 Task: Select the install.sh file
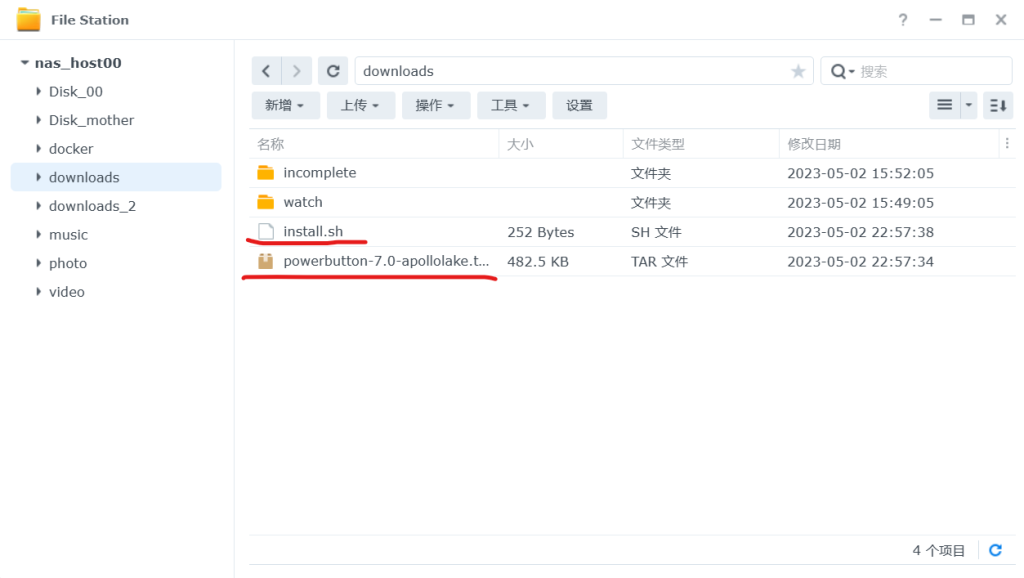[313, 232]
